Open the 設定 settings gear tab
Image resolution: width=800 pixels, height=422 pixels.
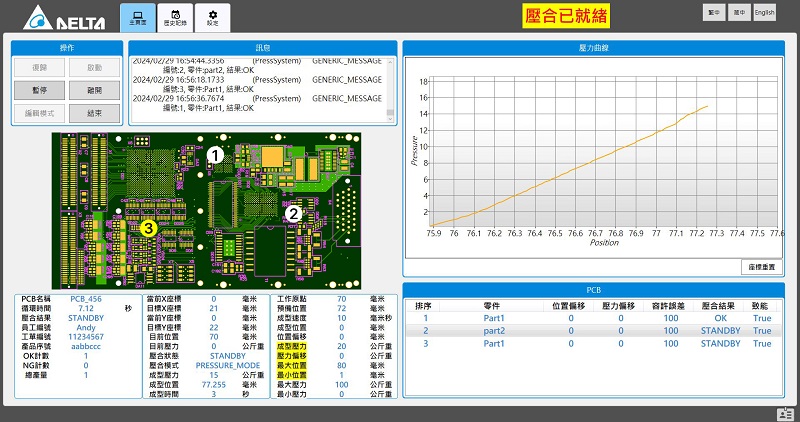pos(213,17)
